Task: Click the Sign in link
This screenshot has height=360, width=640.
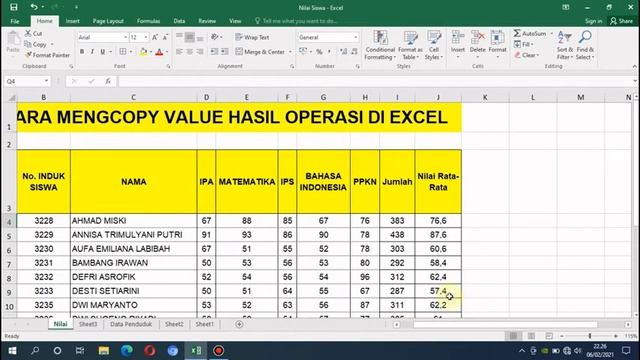Action: coord(593,21)
